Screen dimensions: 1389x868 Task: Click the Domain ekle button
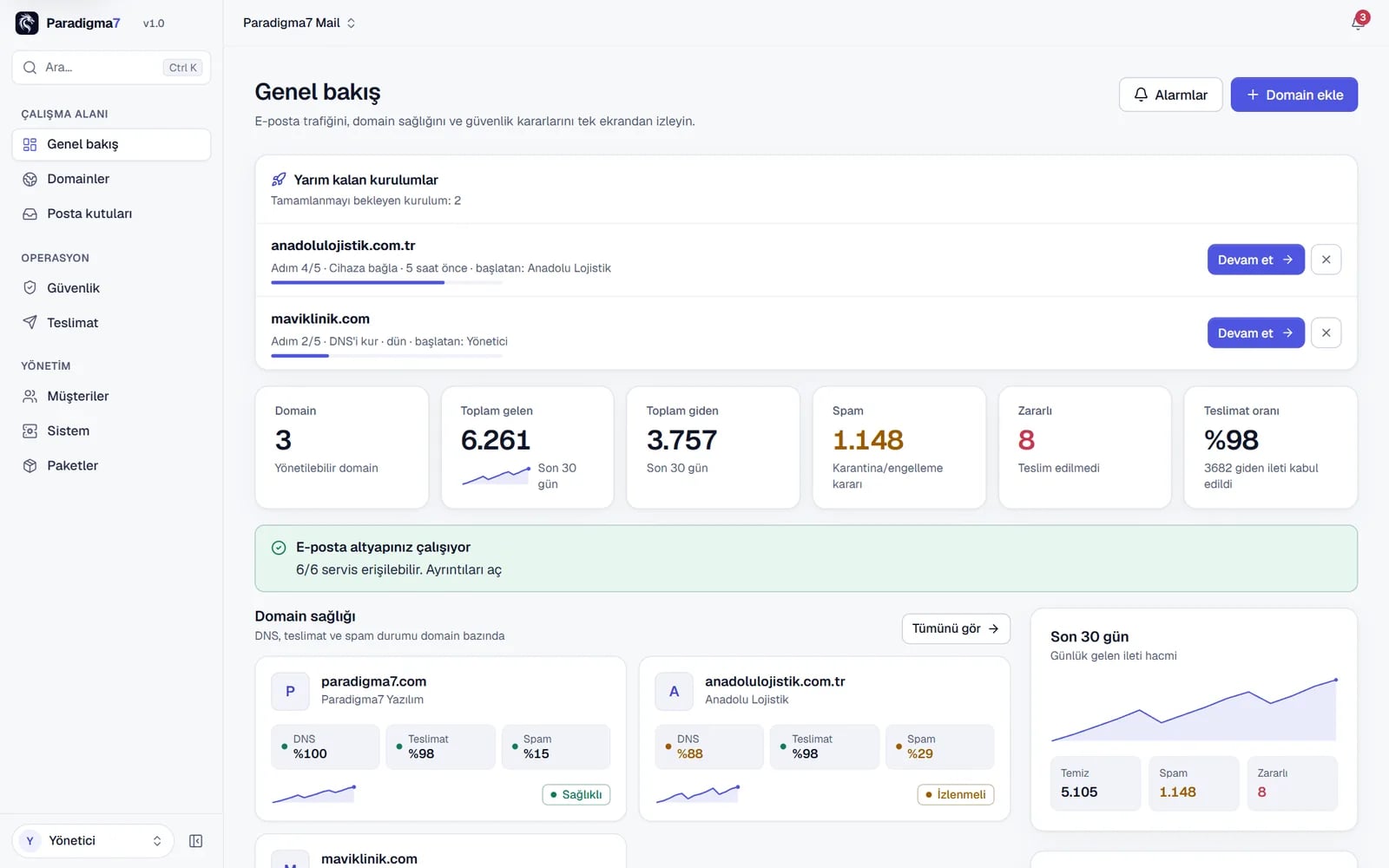point(1294,95)
